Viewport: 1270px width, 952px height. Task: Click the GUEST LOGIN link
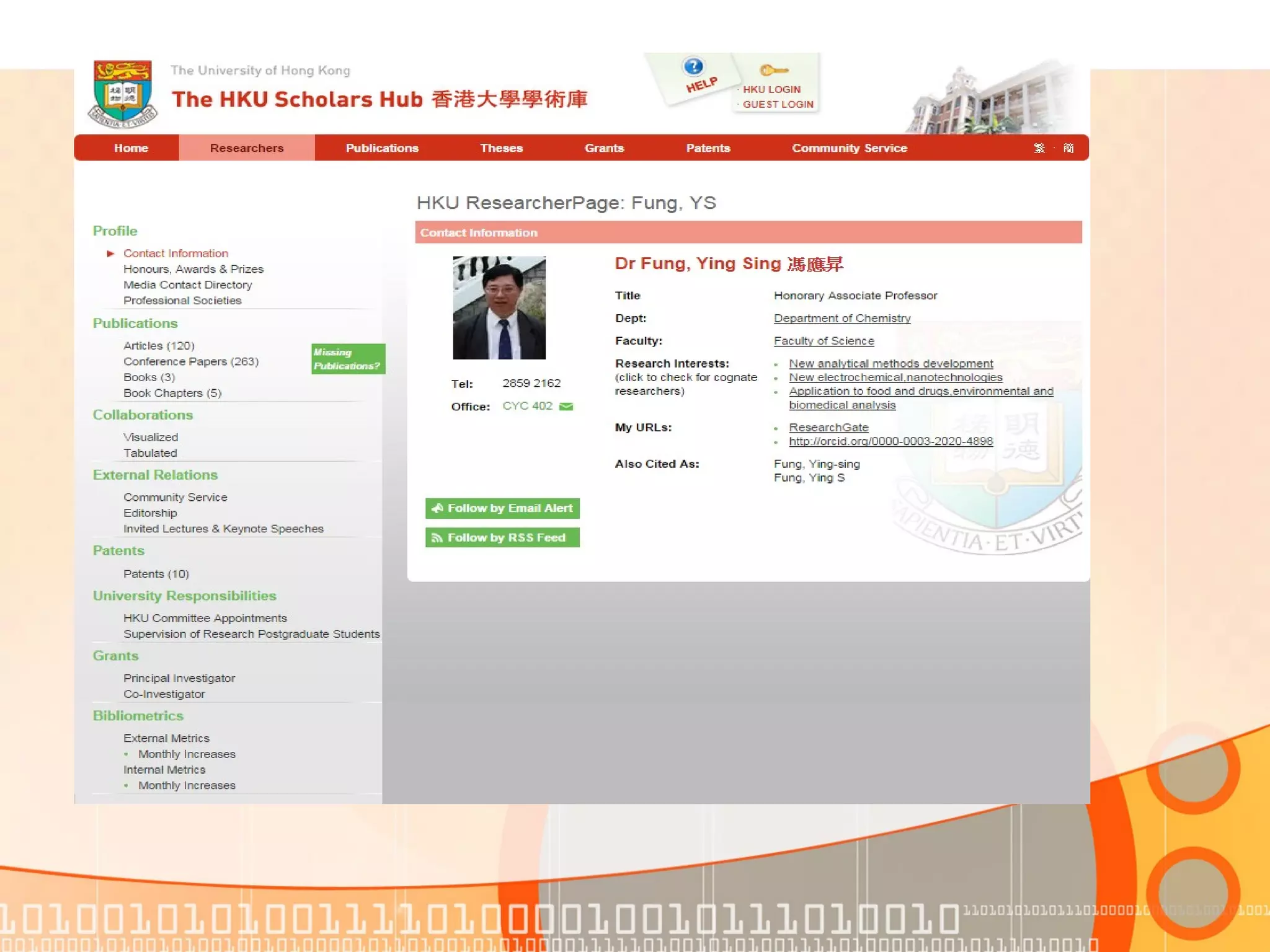coord(778,104)
